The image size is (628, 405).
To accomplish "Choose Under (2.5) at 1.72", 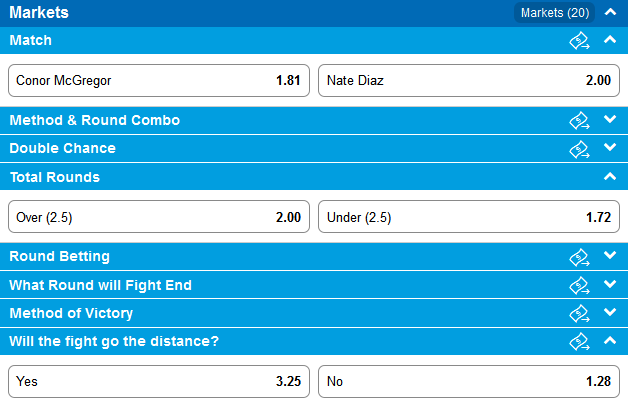I will [469, 217].
